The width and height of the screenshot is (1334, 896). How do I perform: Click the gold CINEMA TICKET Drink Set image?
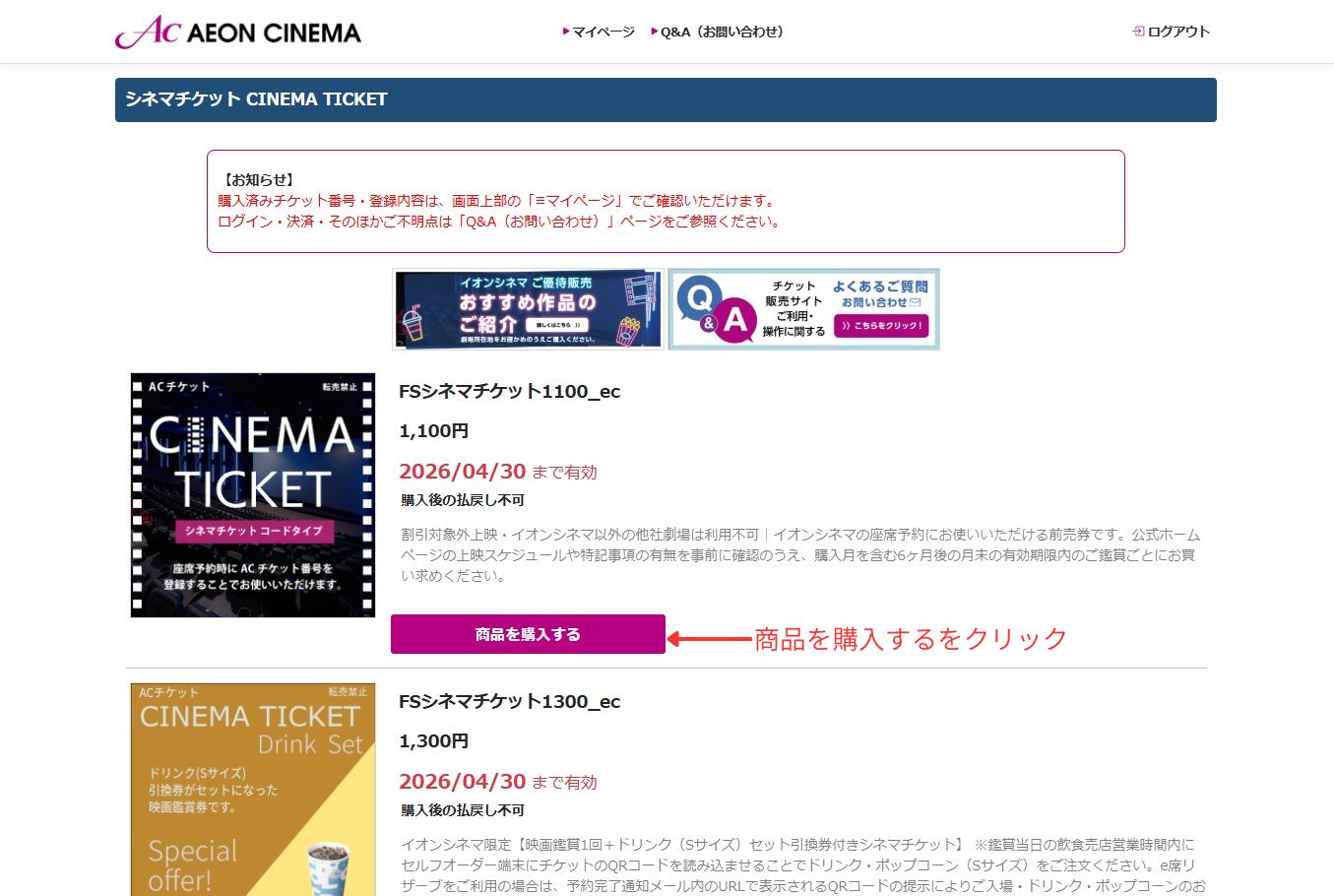253,790
